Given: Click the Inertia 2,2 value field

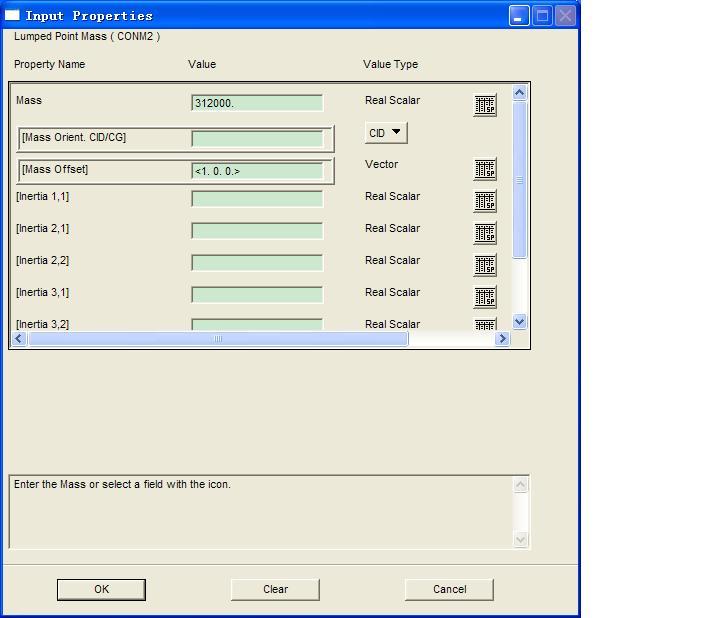Looking at the screenshot, I should [257, 263].
